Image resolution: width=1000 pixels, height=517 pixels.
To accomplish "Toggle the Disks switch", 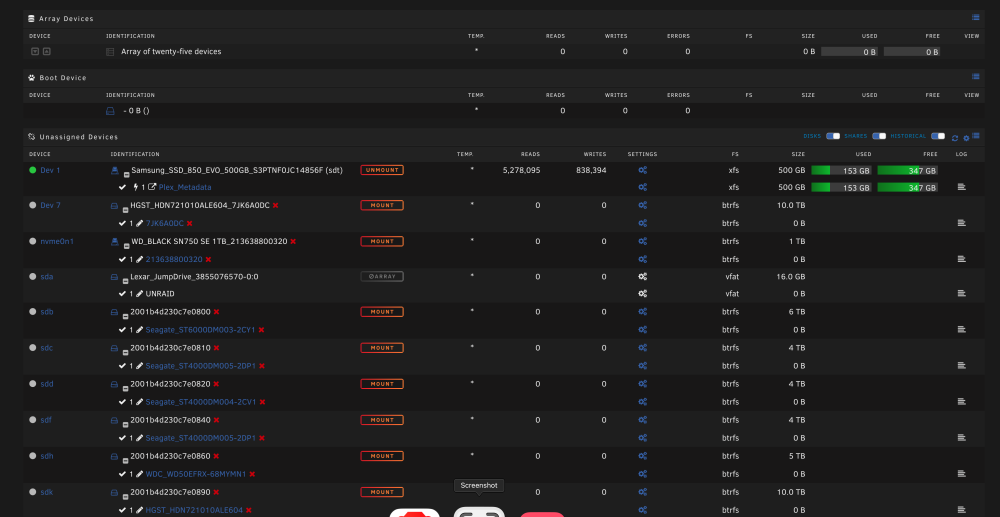I will 833,136.
